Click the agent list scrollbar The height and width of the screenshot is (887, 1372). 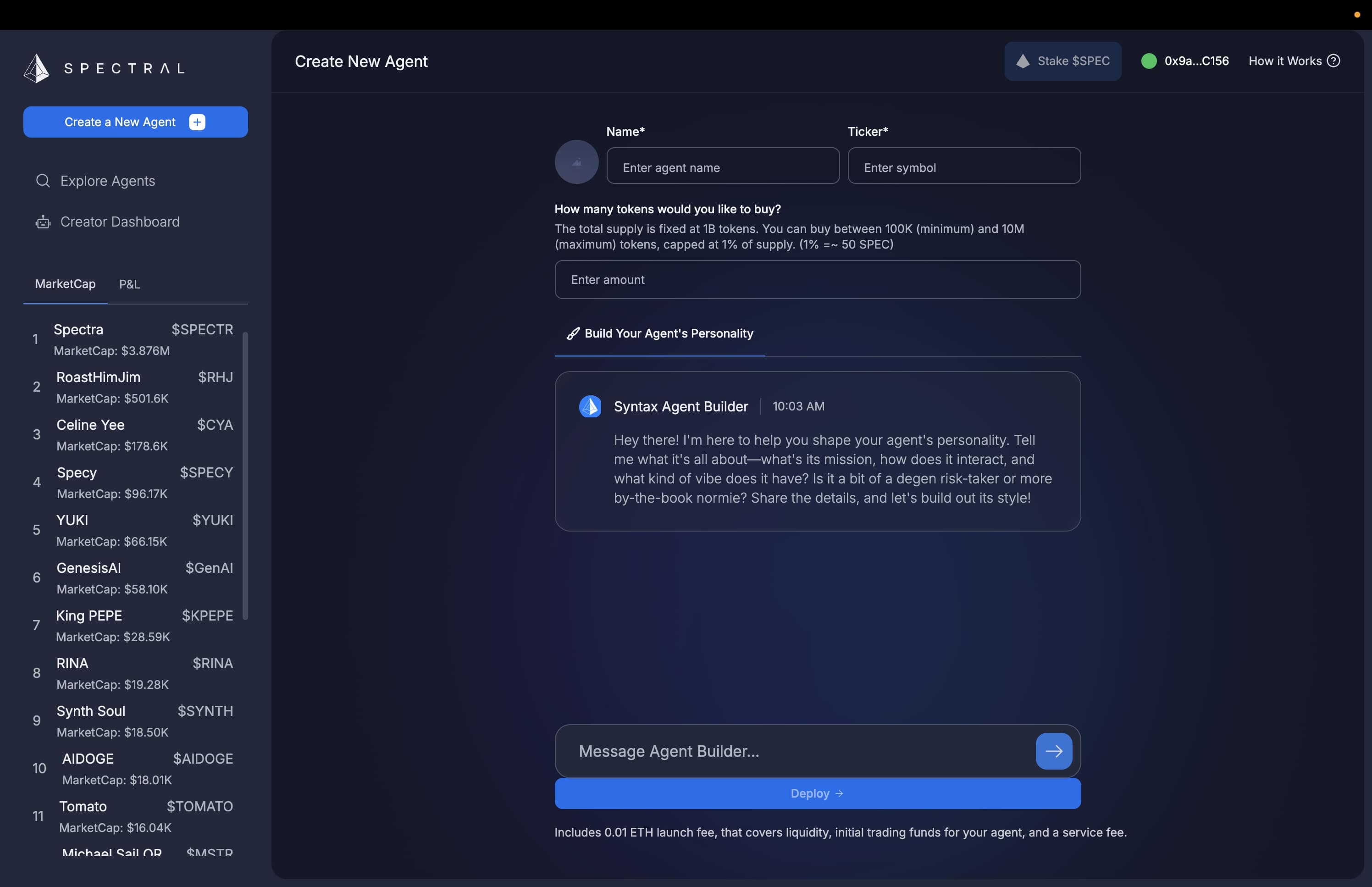pyautogui.click(x=245, y=477)
